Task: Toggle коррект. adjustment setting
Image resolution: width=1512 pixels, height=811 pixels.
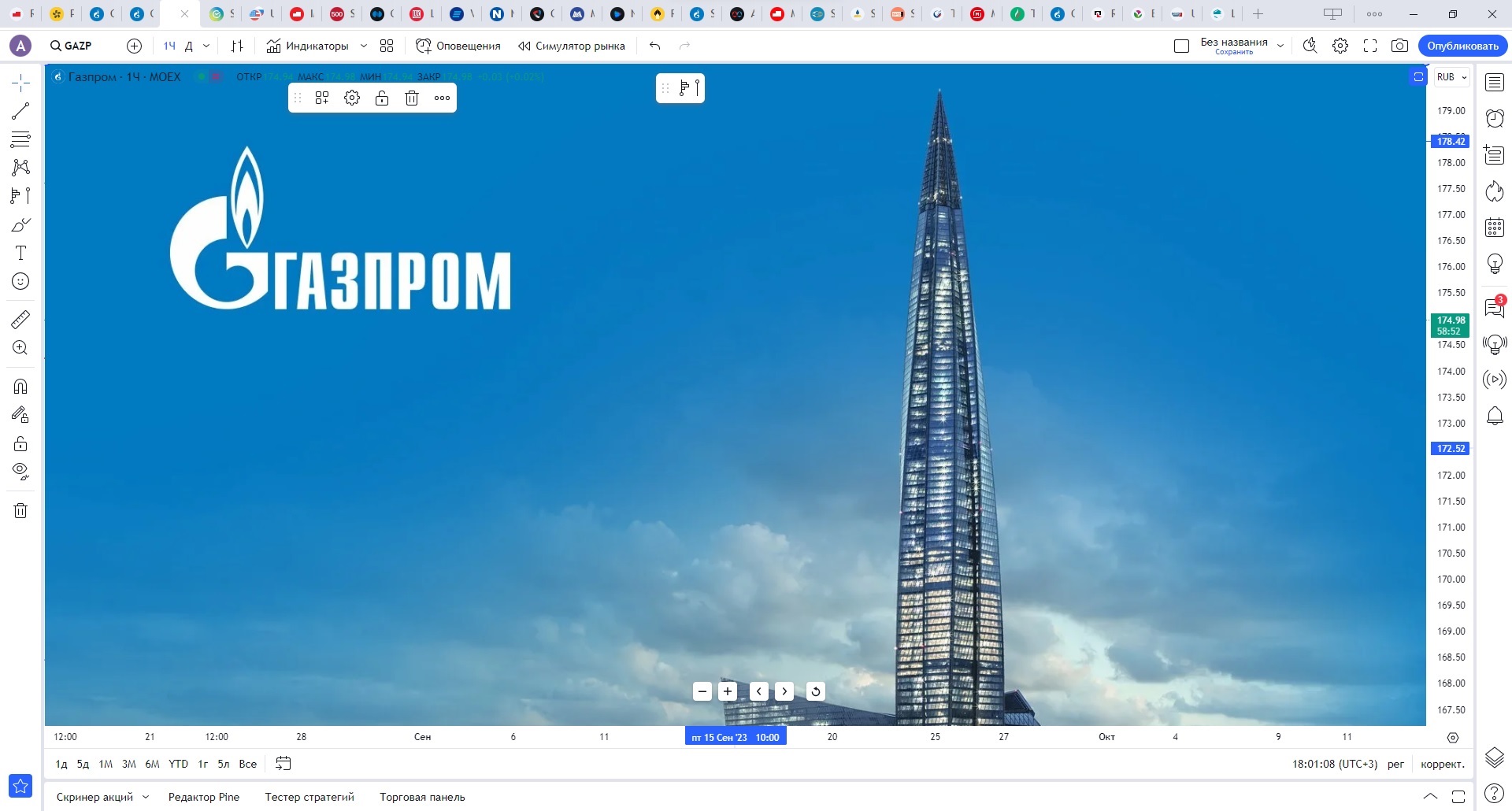Action: click(1443, 764)
